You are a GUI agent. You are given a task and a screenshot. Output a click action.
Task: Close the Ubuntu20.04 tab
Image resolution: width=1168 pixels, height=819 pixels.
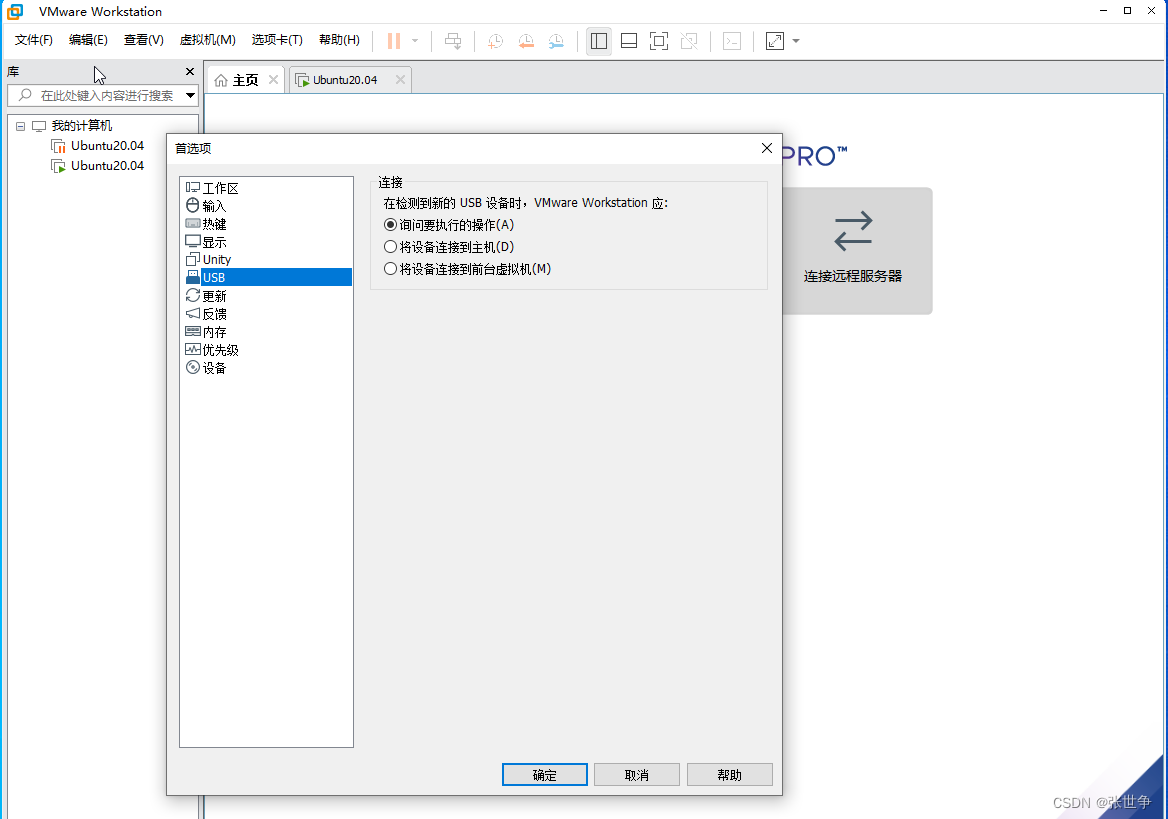(x=400, y=80)
